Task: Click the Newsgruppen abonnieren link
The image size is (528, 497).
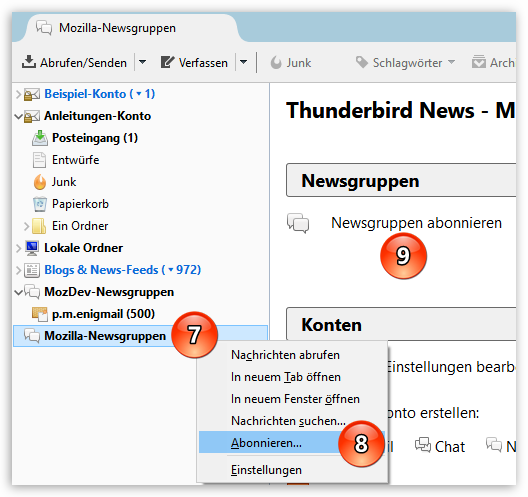Action: (x=417, y=223)
